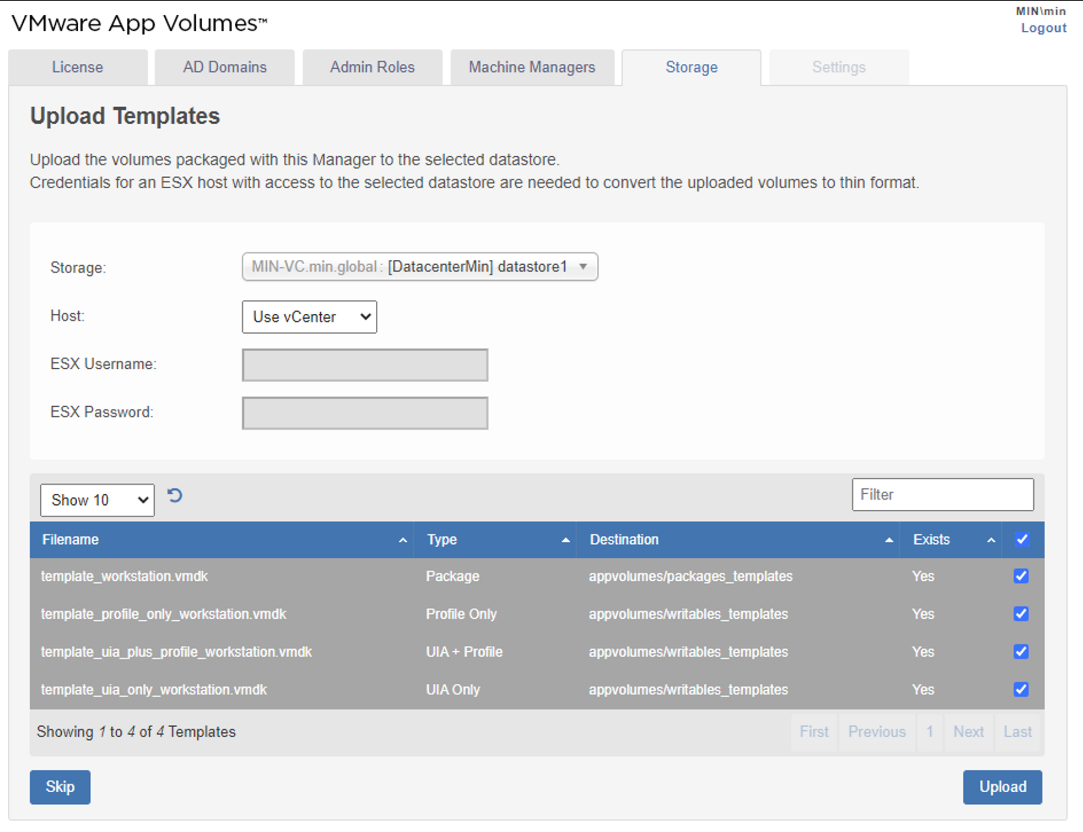This screenshot has height=832, width=1083.
Task: Sort by Destination column arrow
Action: [889, 541]
